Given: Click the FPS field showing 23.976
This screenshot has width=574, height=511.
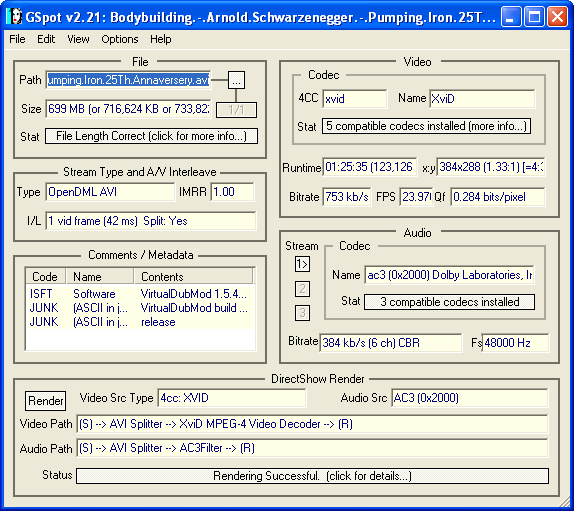Looking at the screenshot, I should click(x=416, y=197).
